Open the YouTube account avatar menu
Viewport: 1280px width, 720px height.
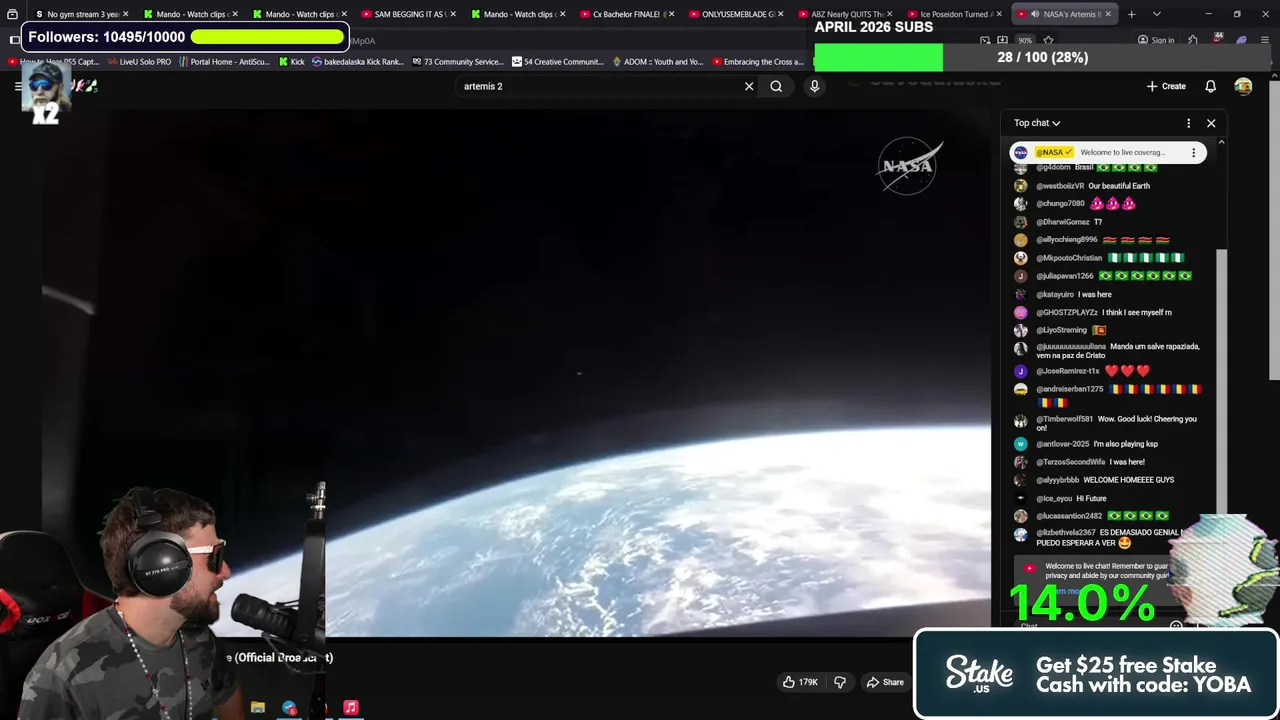pyautogui.click(x=1243, y=86)
